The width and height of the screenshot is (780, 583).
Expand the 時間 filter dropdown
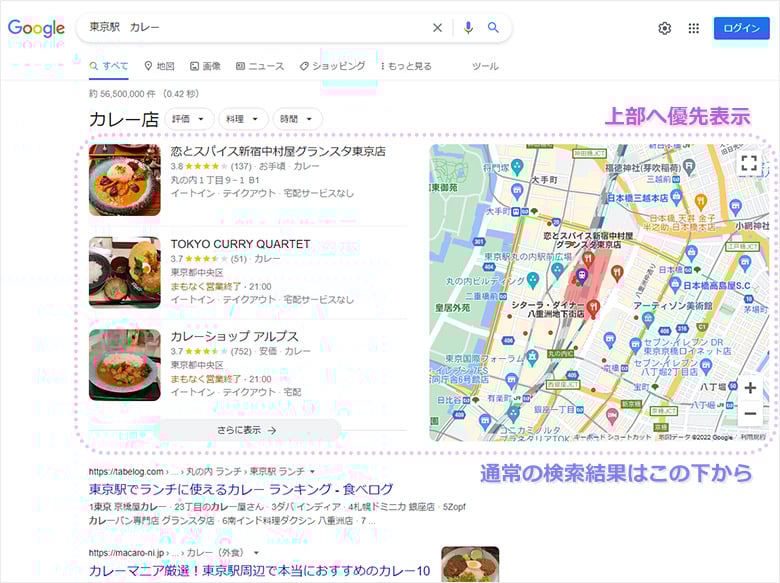[297, 119]
